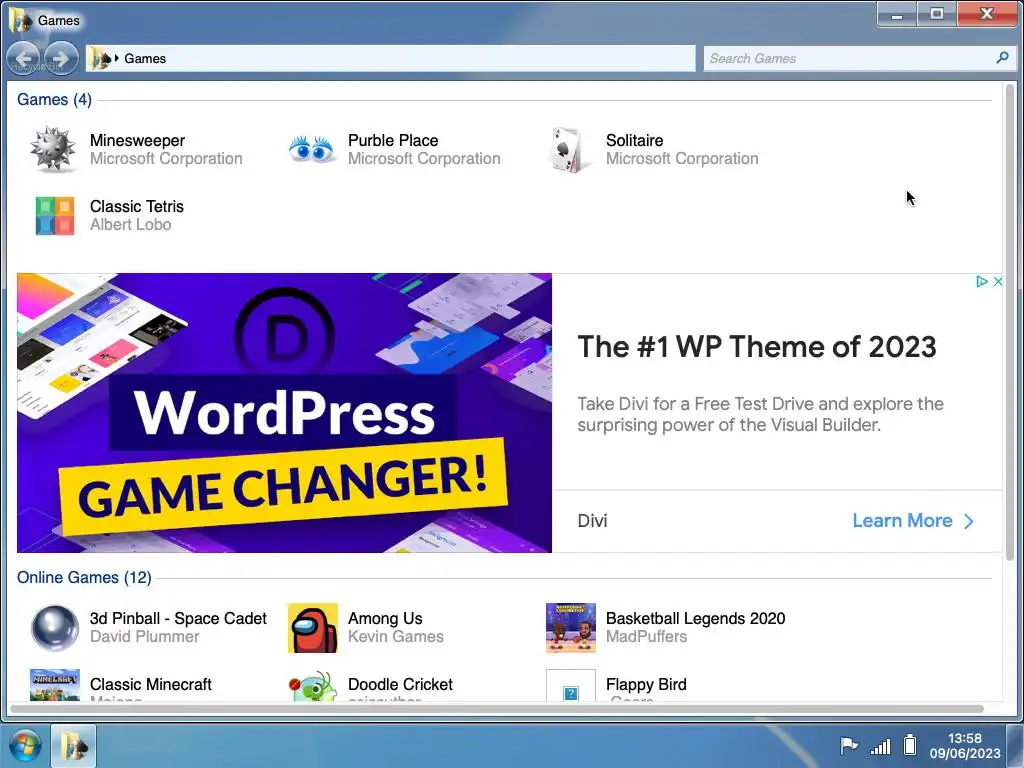The width and height of the screenshot is (1024, 768).
Task: Click Learn More on the Divi ad
Action: point(913,520)
